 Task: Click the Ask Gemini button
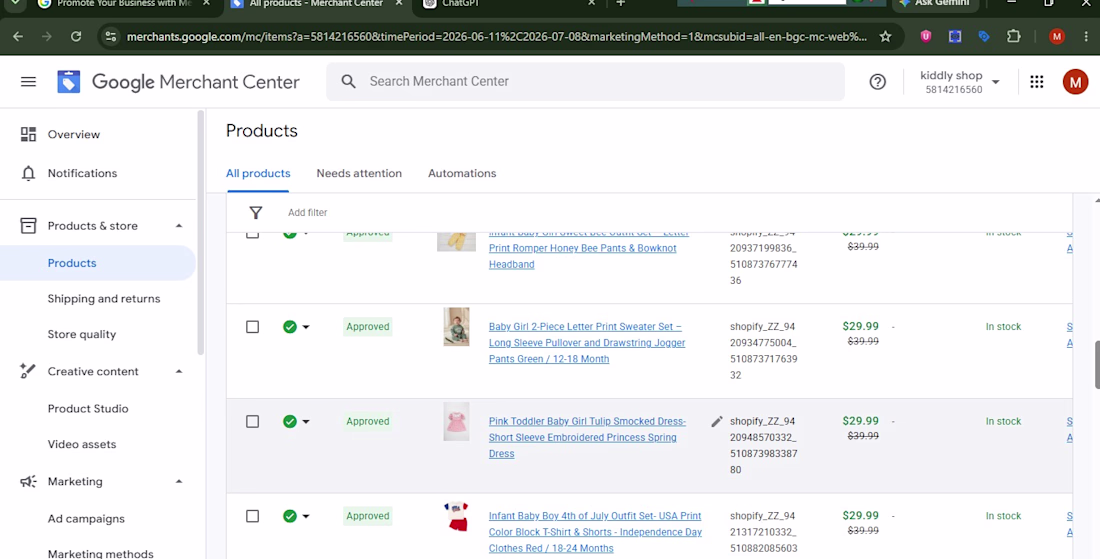tap(934, 4)
